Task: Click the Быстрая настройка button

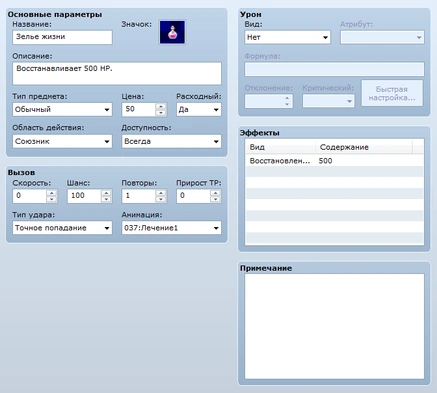Action: 392,93
